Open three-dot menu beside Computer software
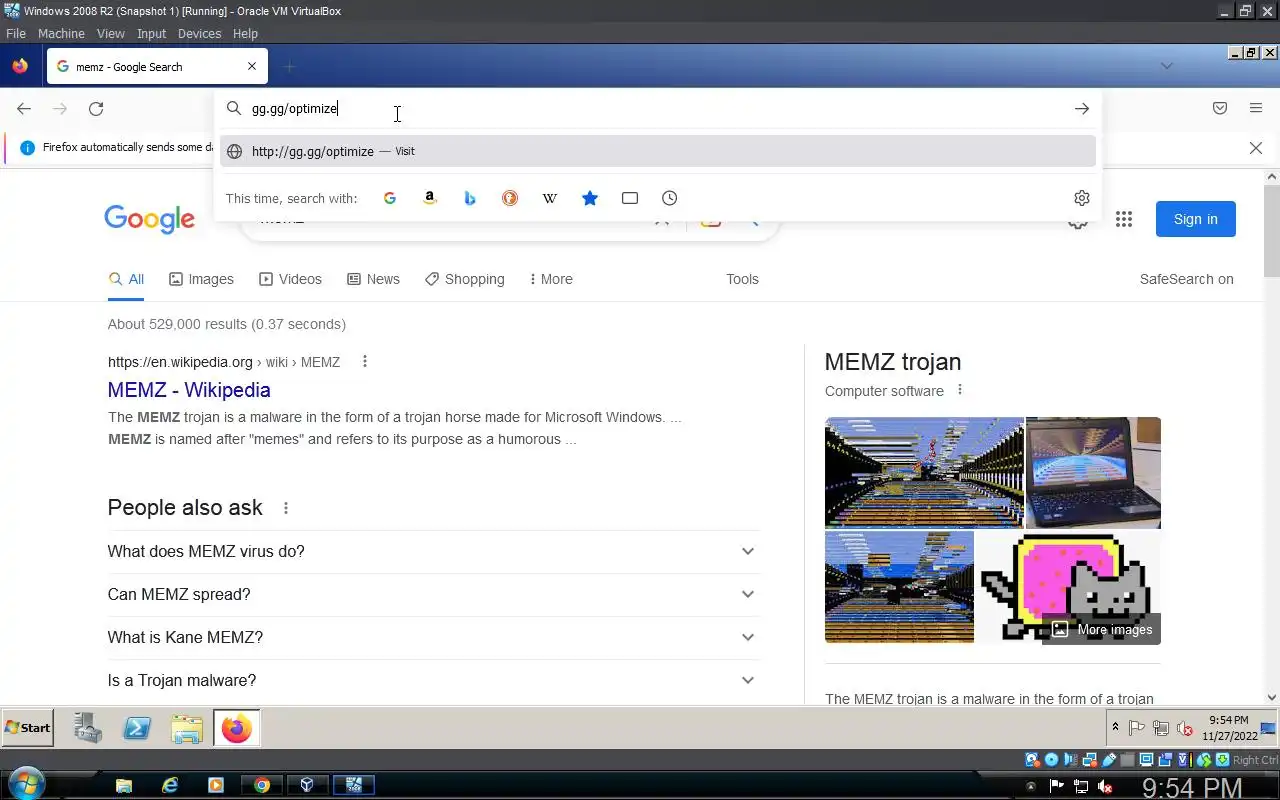1280x800 pixels. tap(960, 390)
